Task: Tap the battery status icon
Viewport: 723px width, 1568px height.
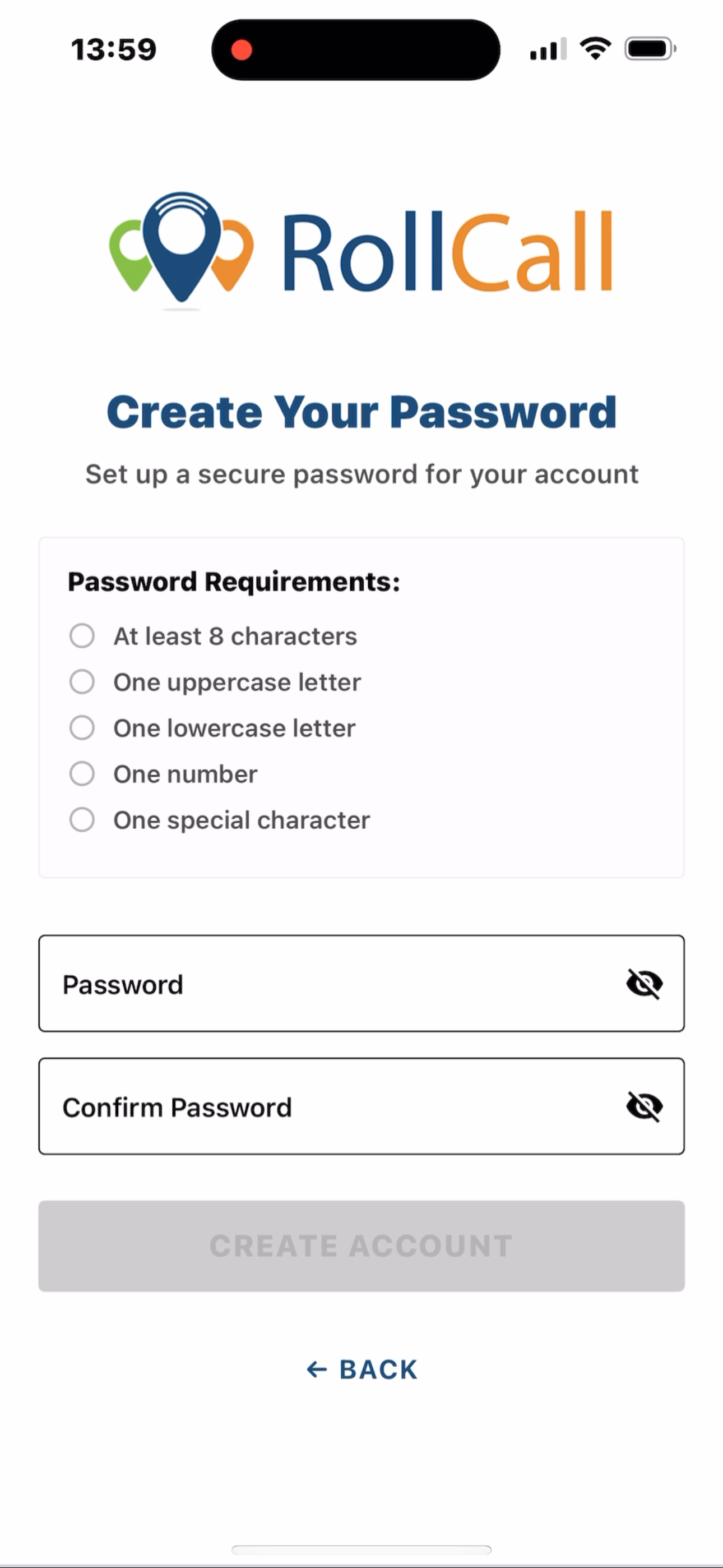Action: 650,49
